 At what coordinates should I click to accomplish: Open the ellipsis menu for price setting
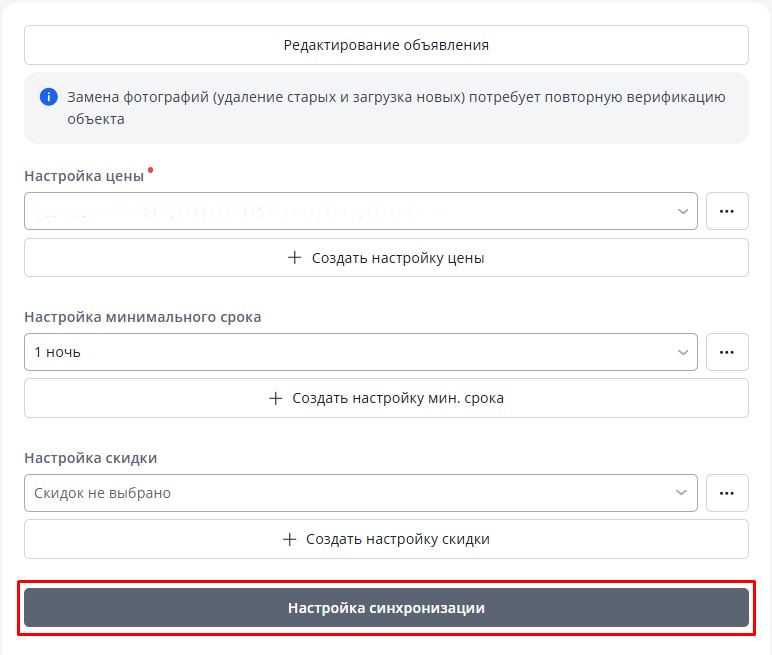pyautogui.click(x=727, y=211)
